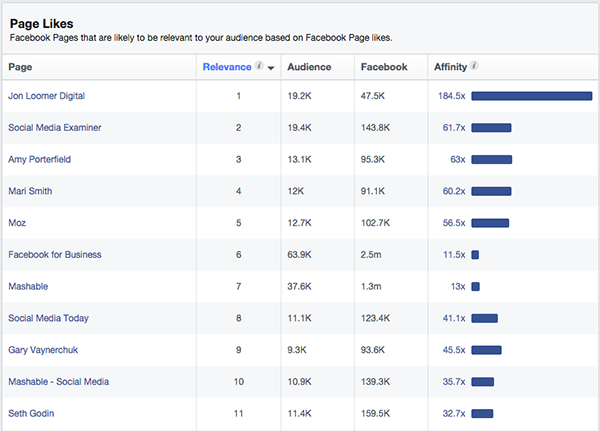The image size is (600, 431).
Task: Select the 37.6K audience value
Action: (x=299, y=287)
